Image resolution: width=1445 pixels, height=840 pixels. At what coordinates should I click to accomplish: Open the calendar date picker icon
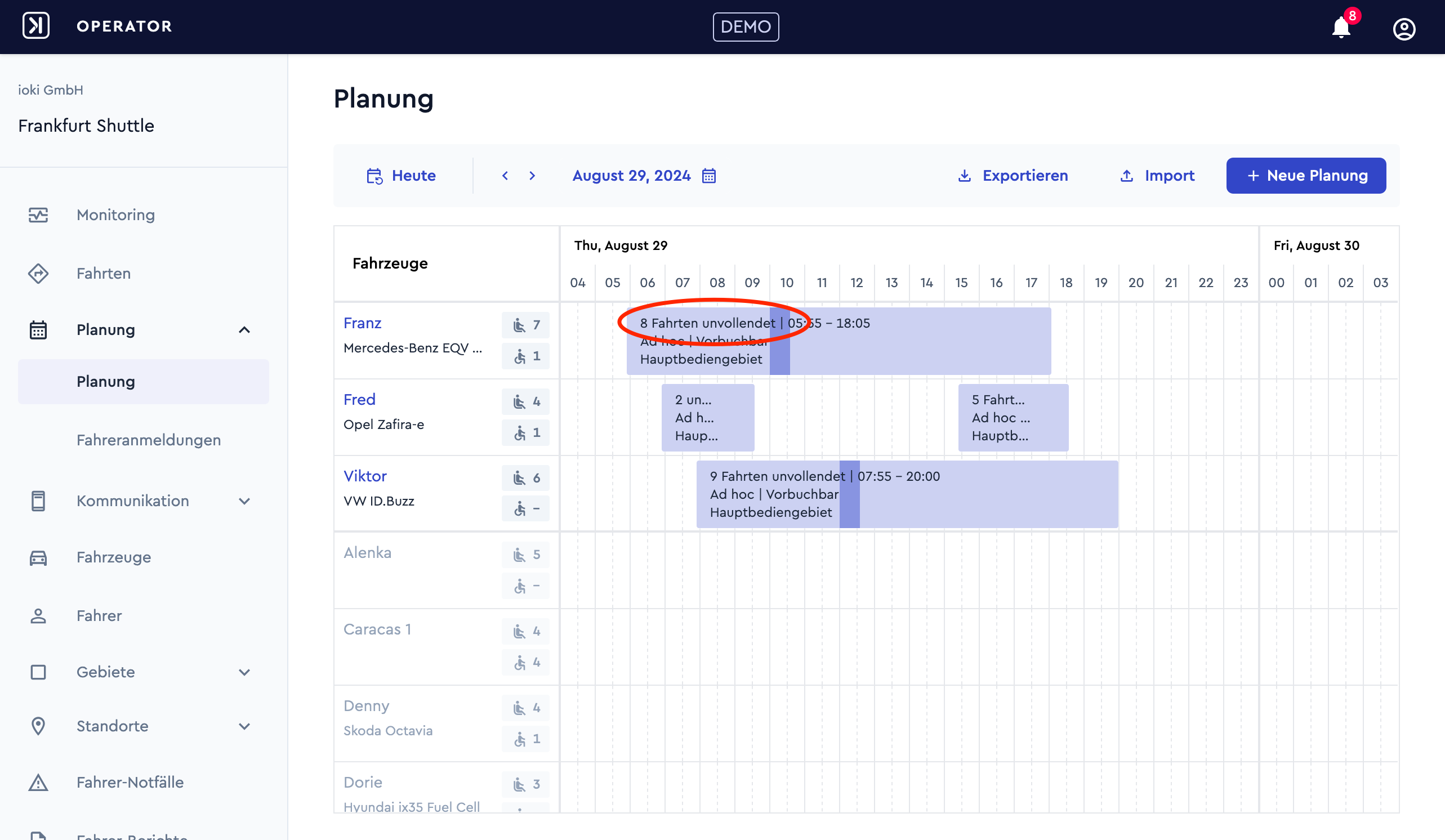[709, 176]
